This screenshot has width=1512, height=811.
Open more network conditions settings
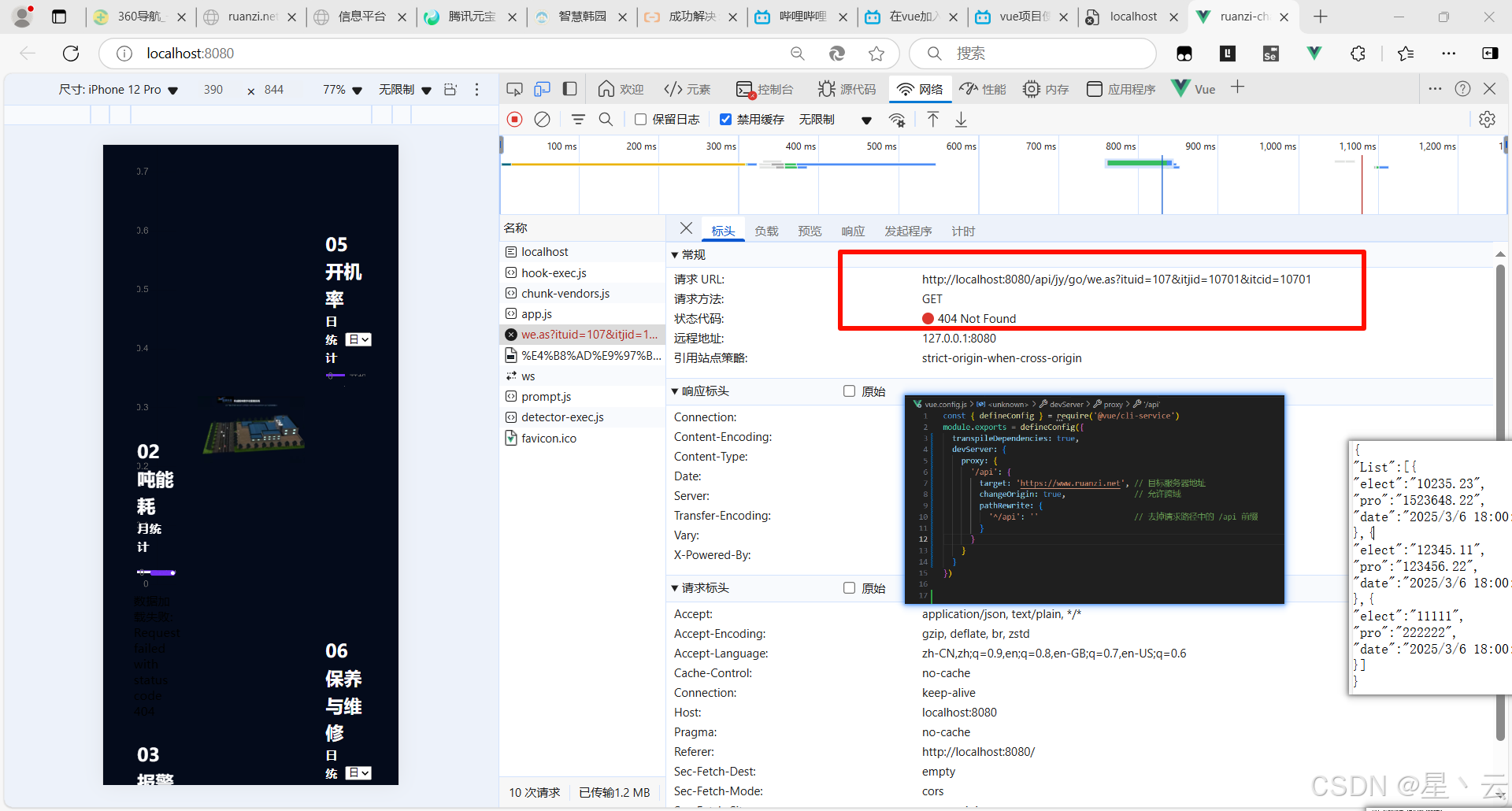[x=898, y=119]
